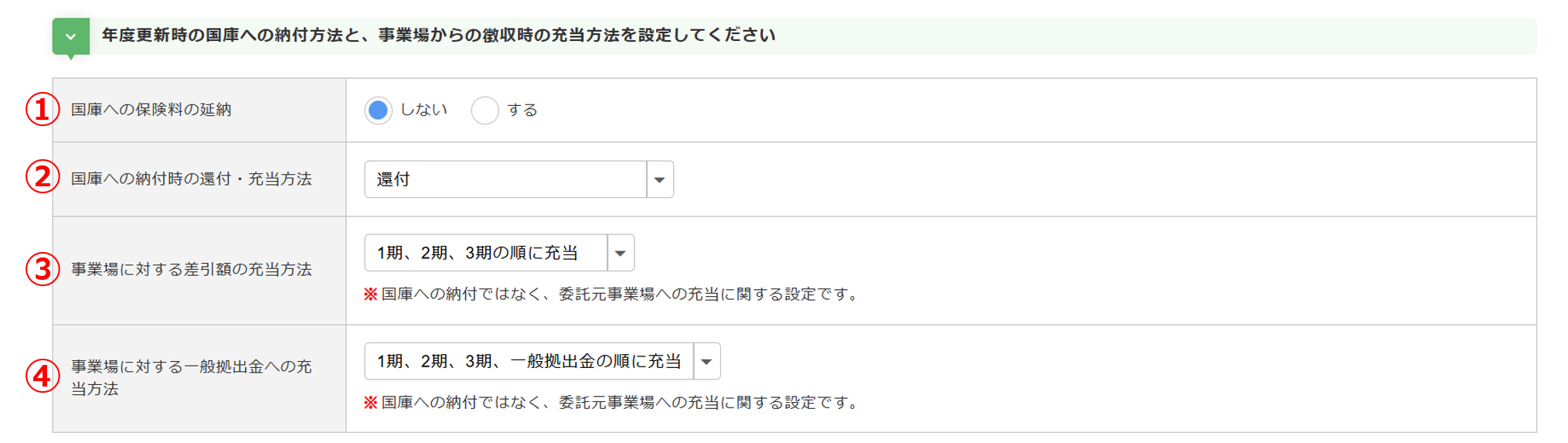Click the red circled number 2 marker
The image size is (1568, 443).
tap(43, 177)
